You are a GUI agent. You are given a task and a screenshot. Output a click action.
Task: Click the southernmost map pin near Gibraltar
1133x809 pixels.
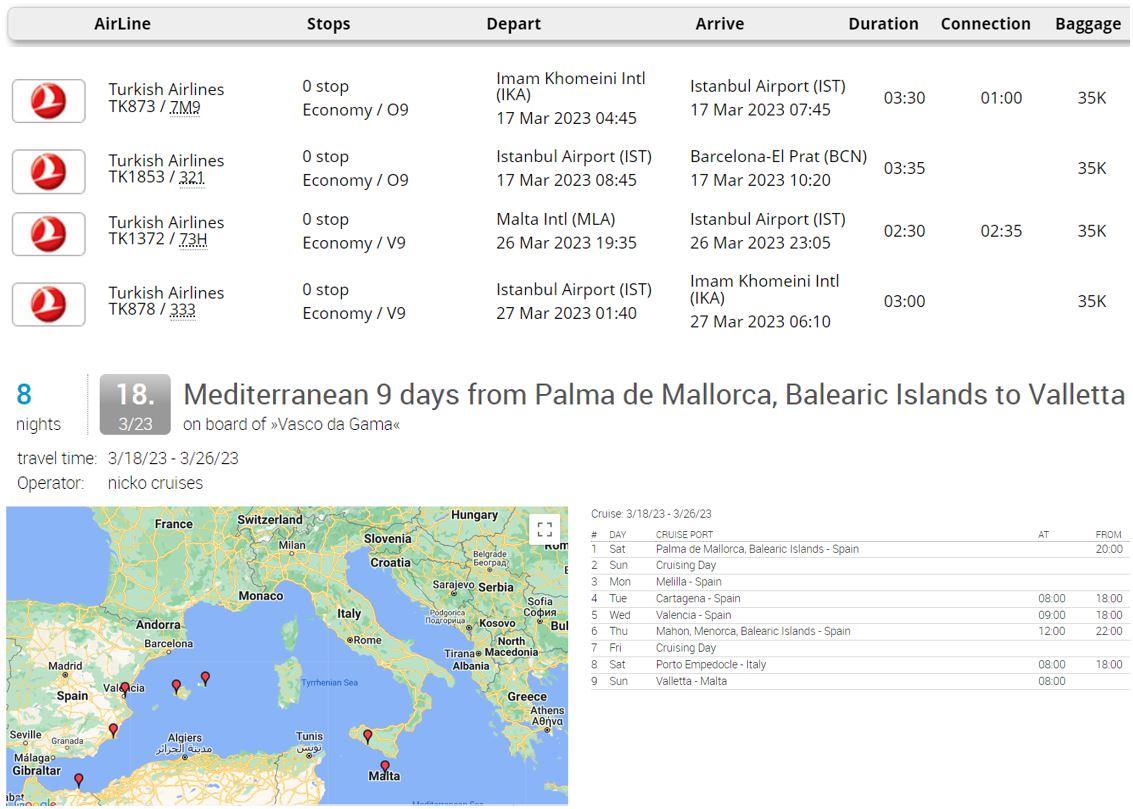[79, 779]
